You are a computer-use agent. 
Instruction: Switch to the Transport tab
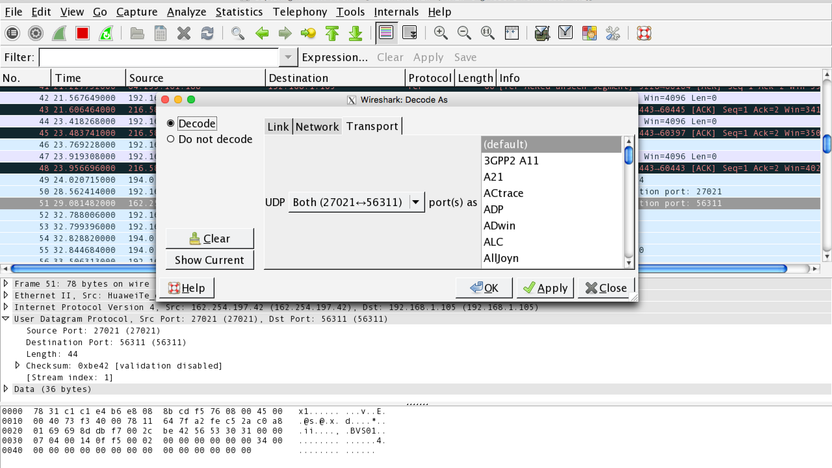372,126
